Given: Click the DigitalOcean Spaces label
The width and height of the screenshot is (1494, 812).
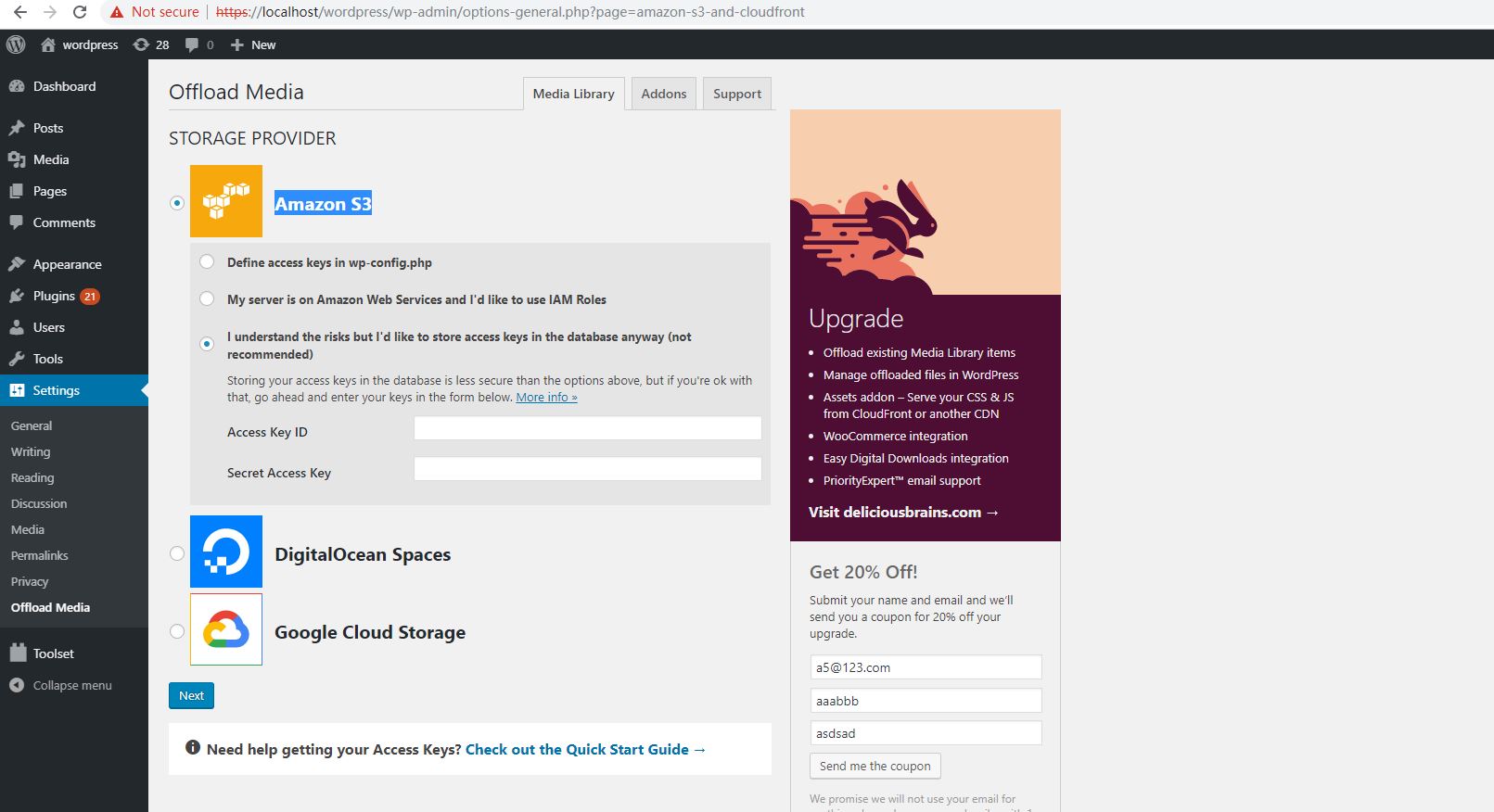Looking at the screenshot, I should coord(363,554).
